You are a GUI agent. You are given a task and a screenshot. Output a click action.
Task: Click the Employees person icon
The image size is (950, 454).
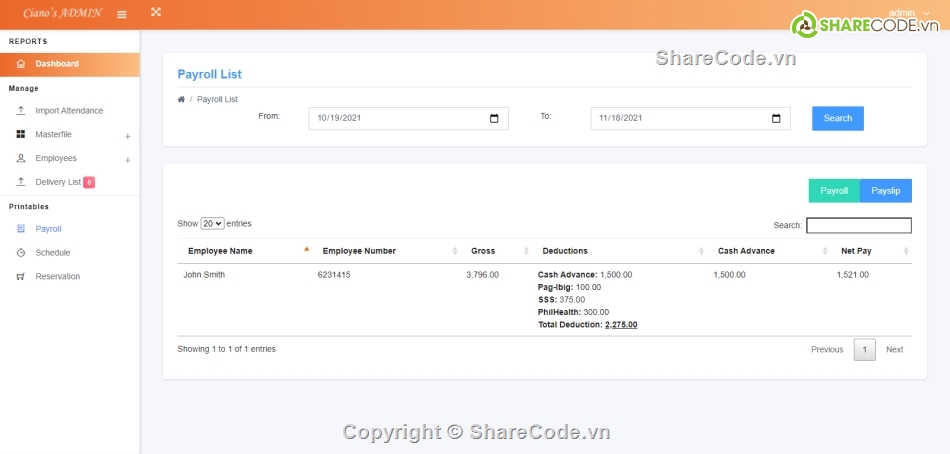pos(21,158)
